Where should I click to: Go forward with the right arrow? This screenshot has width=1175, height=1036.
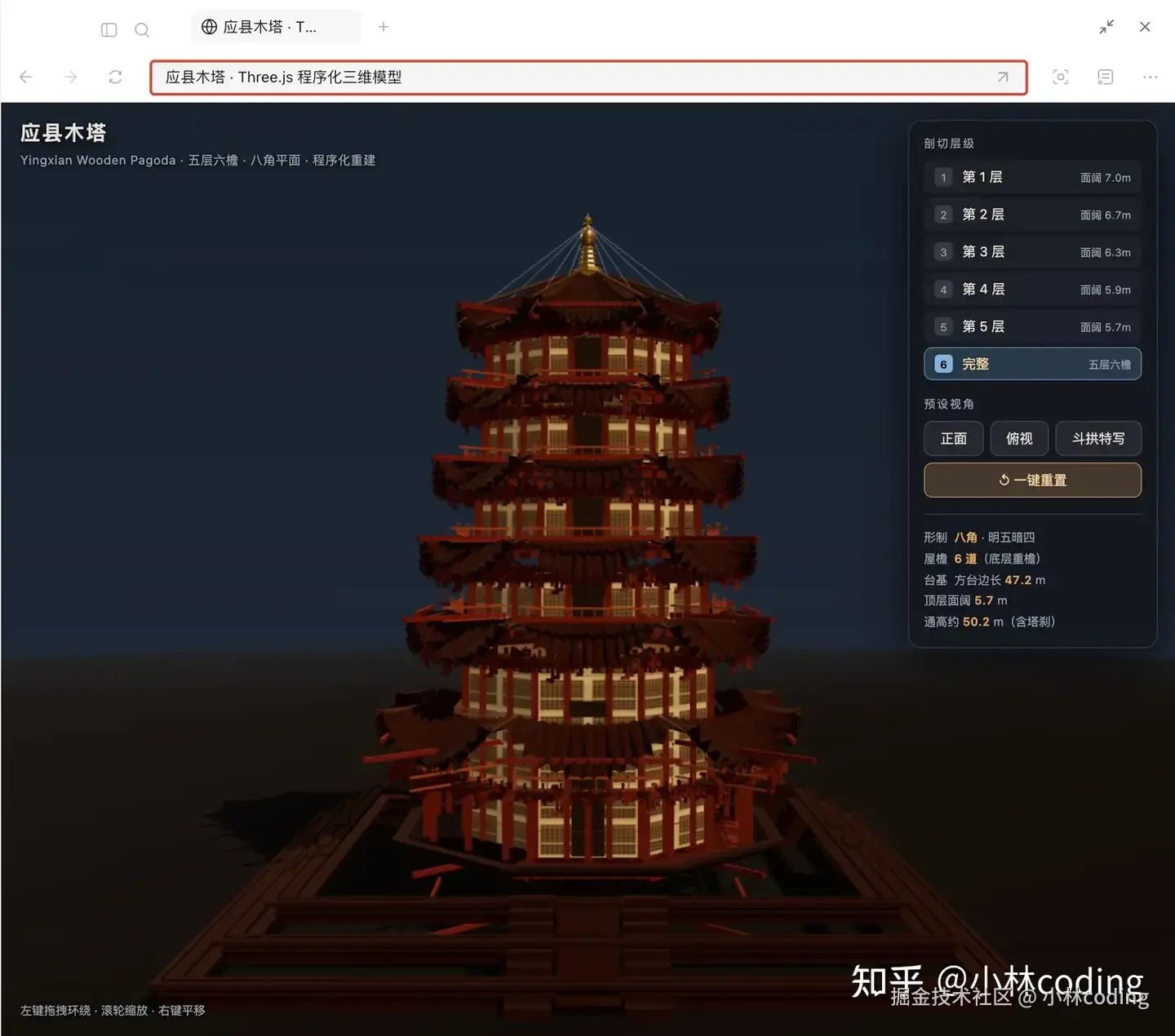click(71, 77)
